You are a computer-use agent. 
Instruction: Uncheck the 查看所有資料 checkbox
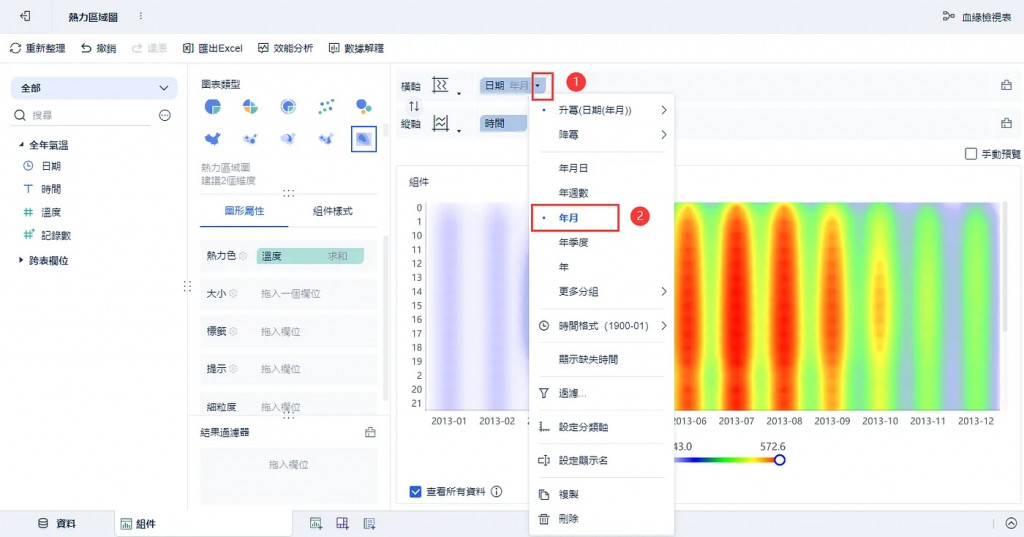coord(415,491)
